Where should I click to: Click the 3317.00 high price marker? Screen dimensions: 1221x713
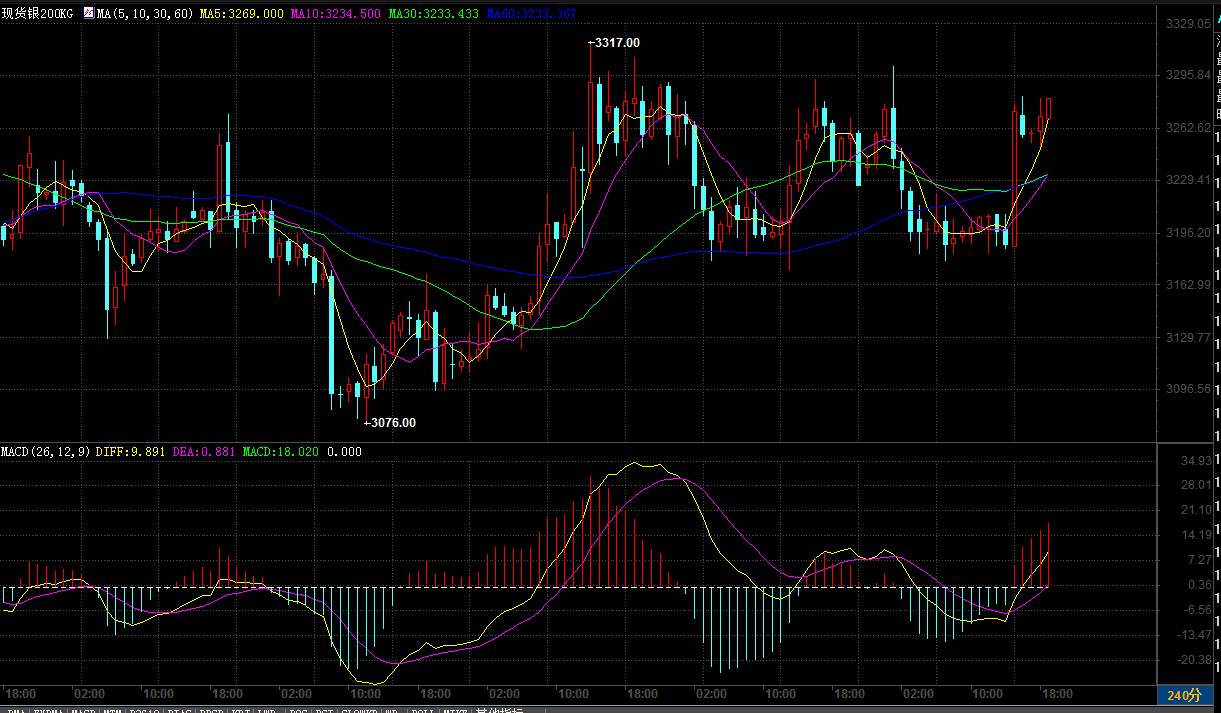click(615, 43)
